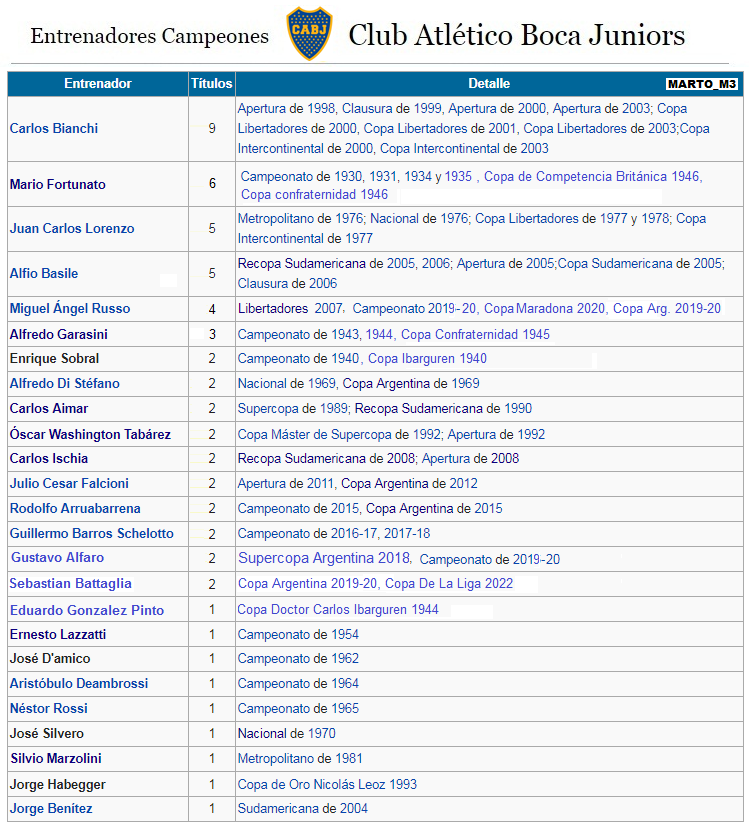Open the Jorge Benítez link

tap(51, 809)
